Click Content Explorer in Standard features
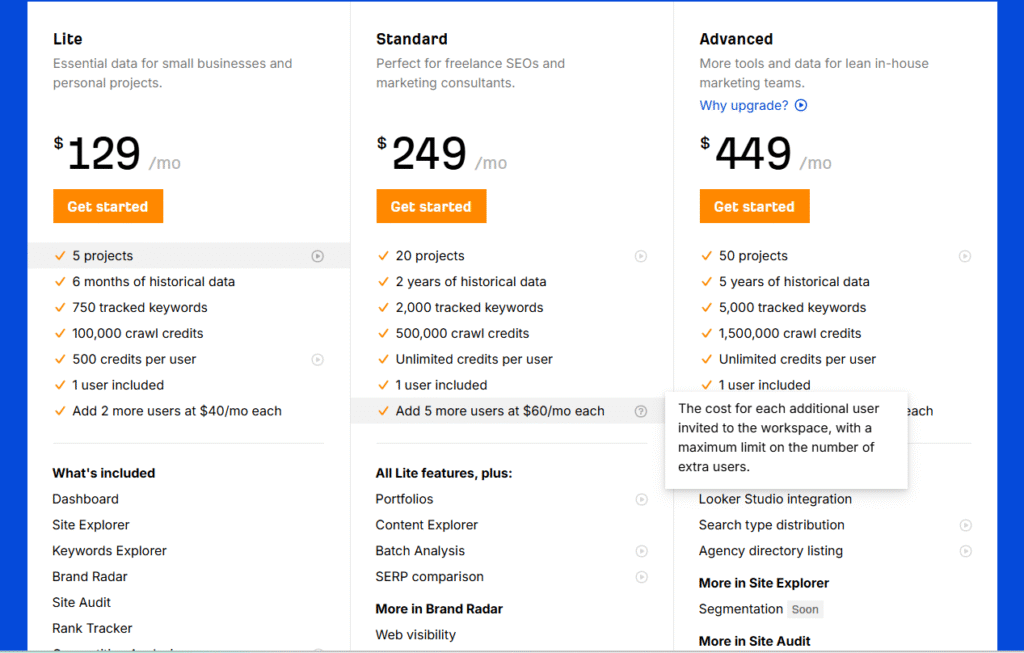 tap(427, 525)
